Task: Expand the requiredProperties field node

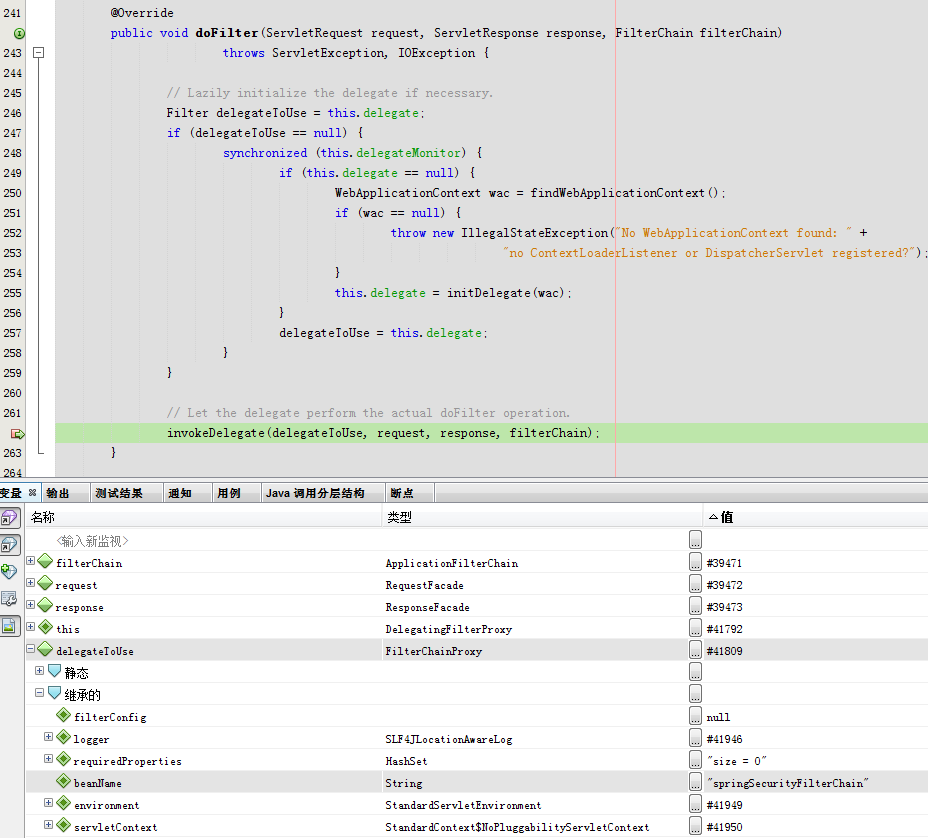Action: pyautogui.click(x=49, y=759)
